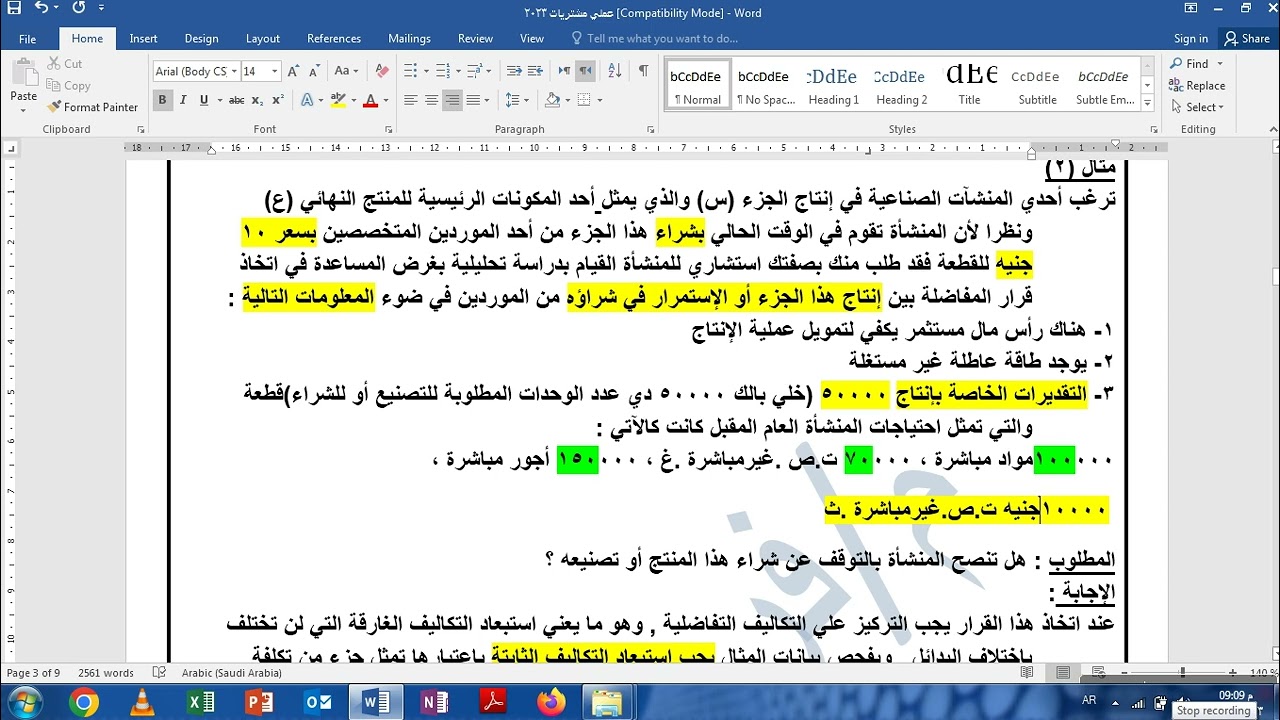Center the paragraph text
This screenshot has width=1280, height=720.
pos(431,100)
